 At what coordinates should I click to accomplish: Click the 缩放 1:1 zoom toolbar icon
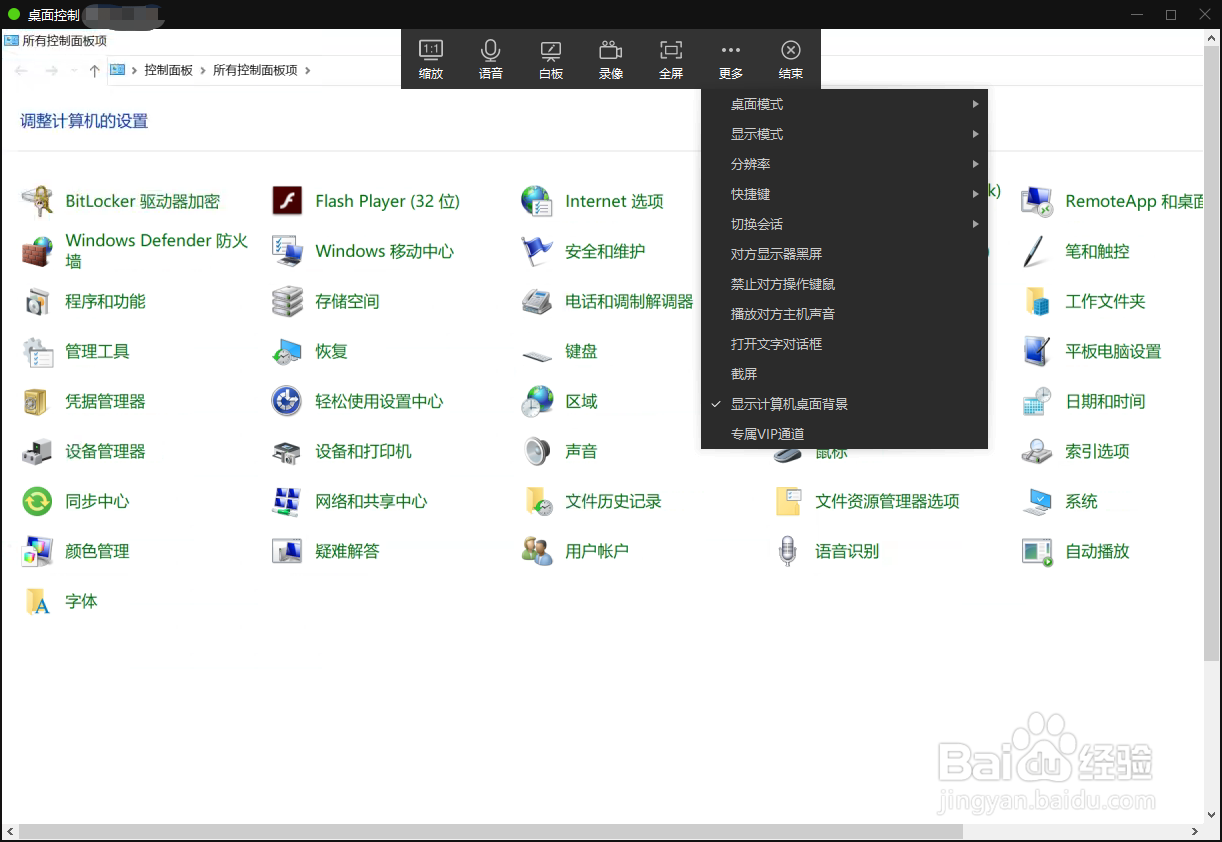click(x=431, y=50)
